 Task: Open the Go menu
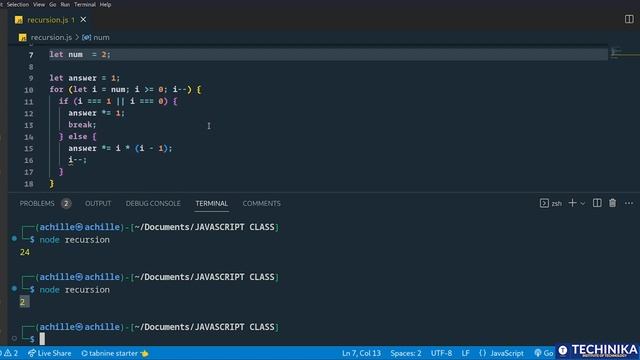(53, 4)
